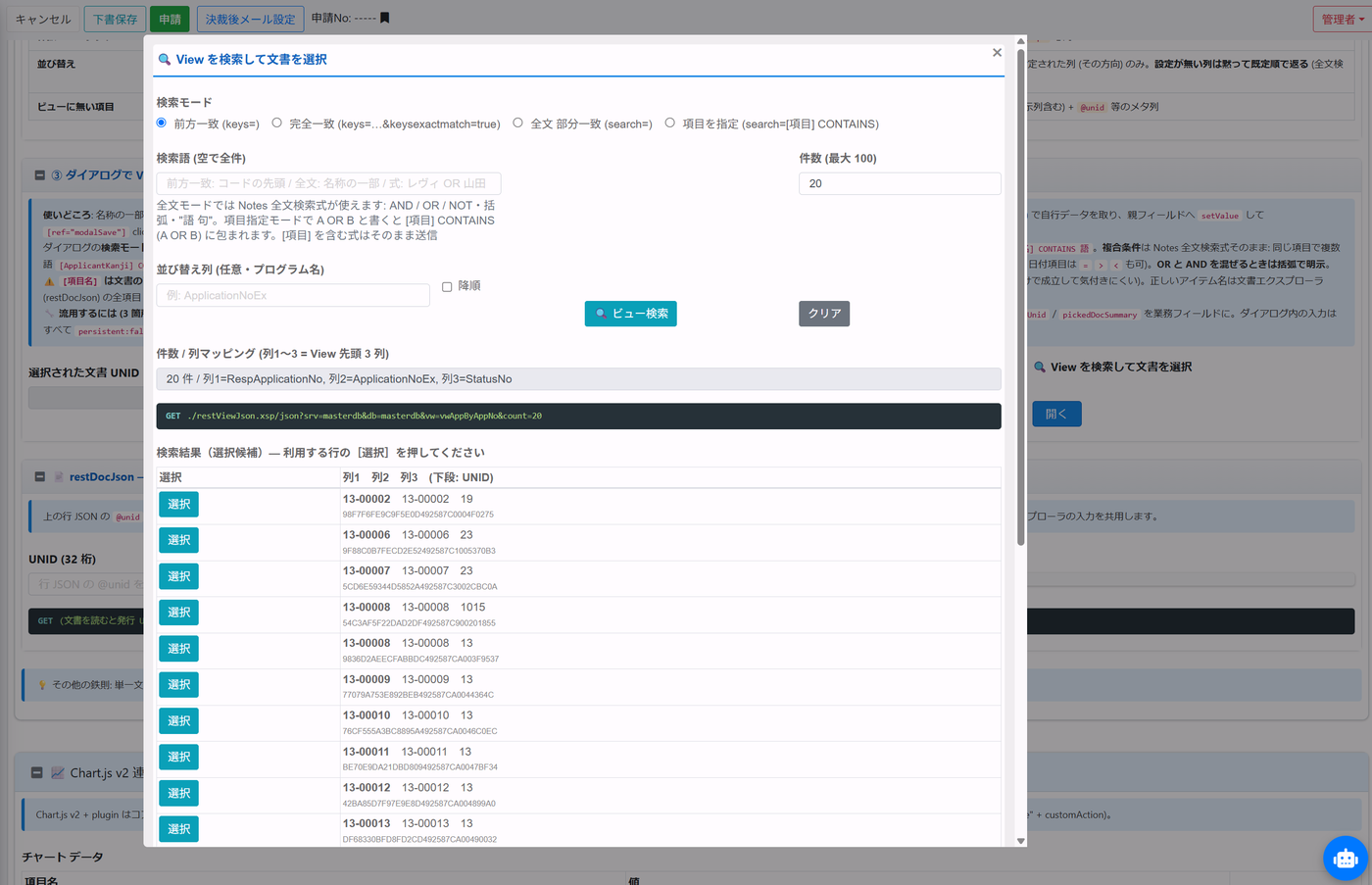This screenshot has height=885, width=1372.
Task: Click the キャンセル button
Action: pos(43,19)
